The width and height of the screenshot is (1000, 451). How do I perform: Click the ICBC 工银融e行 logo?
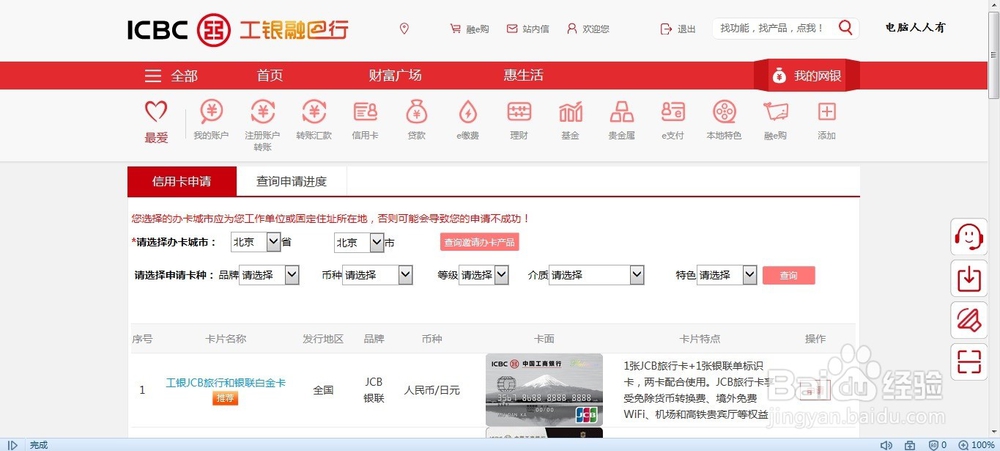(238, 29)
